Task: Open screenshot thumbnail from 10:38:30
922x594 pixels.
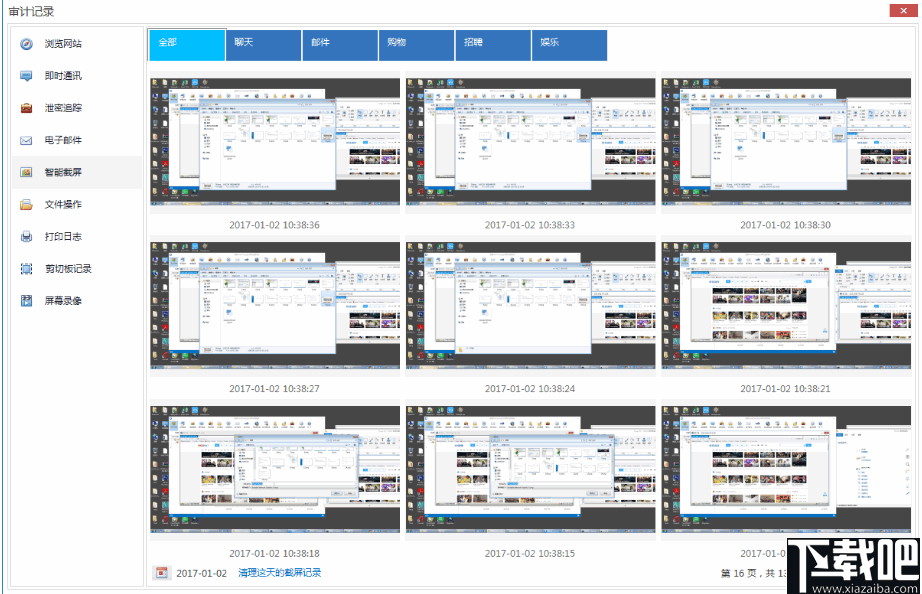Action: (786, 142)
